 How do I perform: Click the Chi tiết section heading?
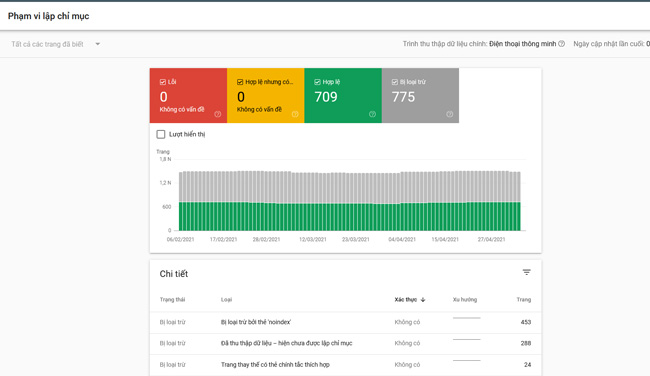pos(174,274)
